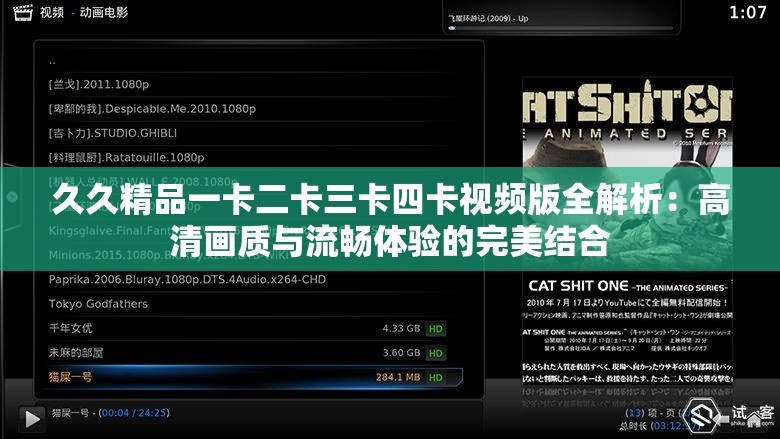Click the HD badge on the 猫屎一号 row

435,377
